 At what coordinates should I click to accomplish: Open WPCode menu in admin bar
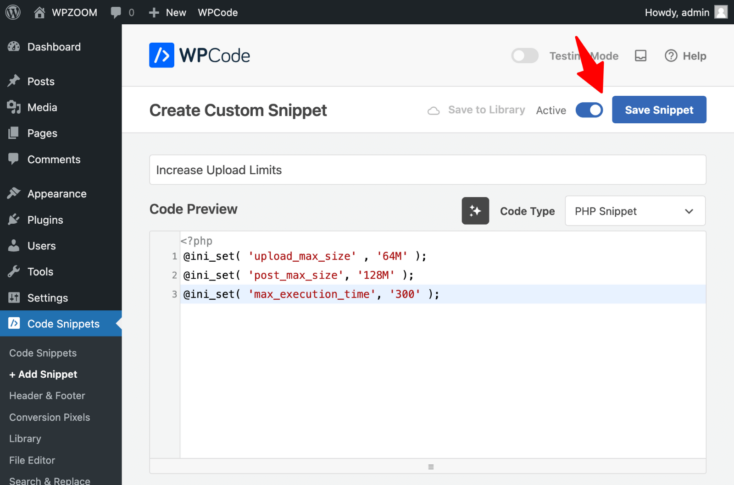(218, 13)
